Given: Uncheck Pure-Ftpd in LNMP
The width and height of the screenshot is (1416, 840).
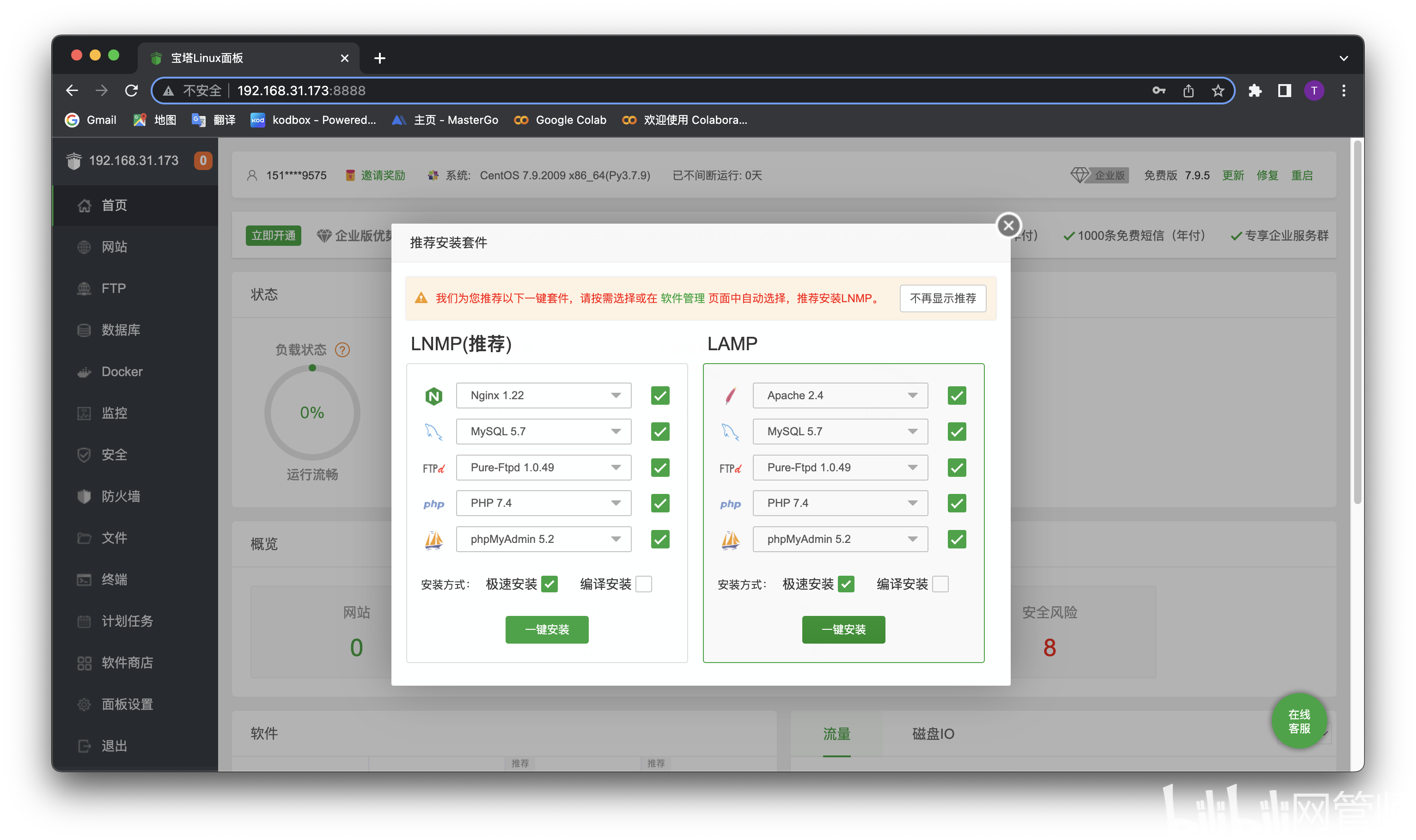Looking at the screenshot, I should (660, 468).
